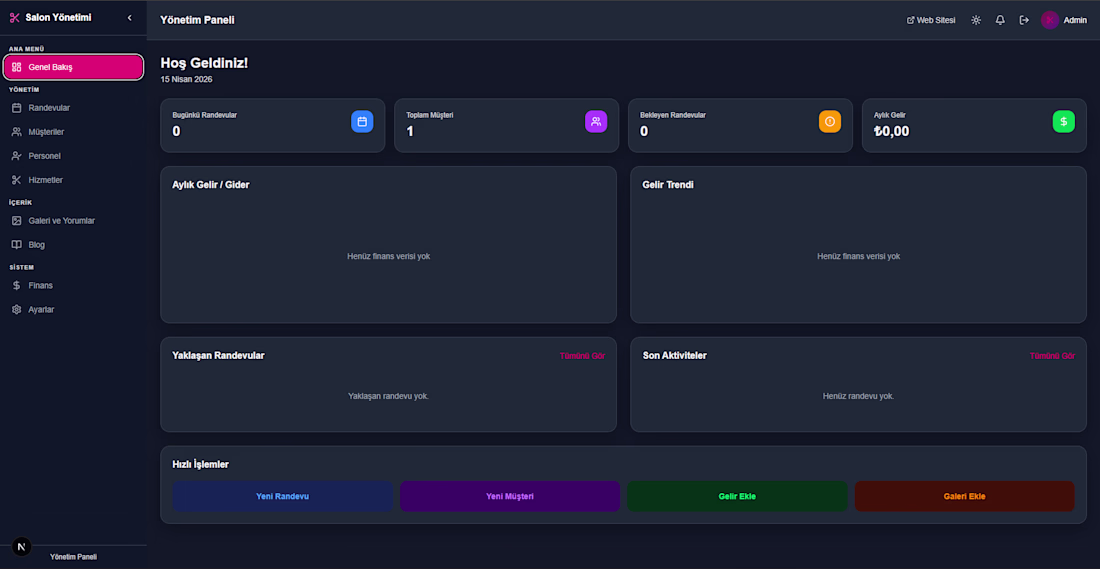Click the Bekleyen Randevular label
This screenshot has width=1100, height=569.
tap(673, 115)
